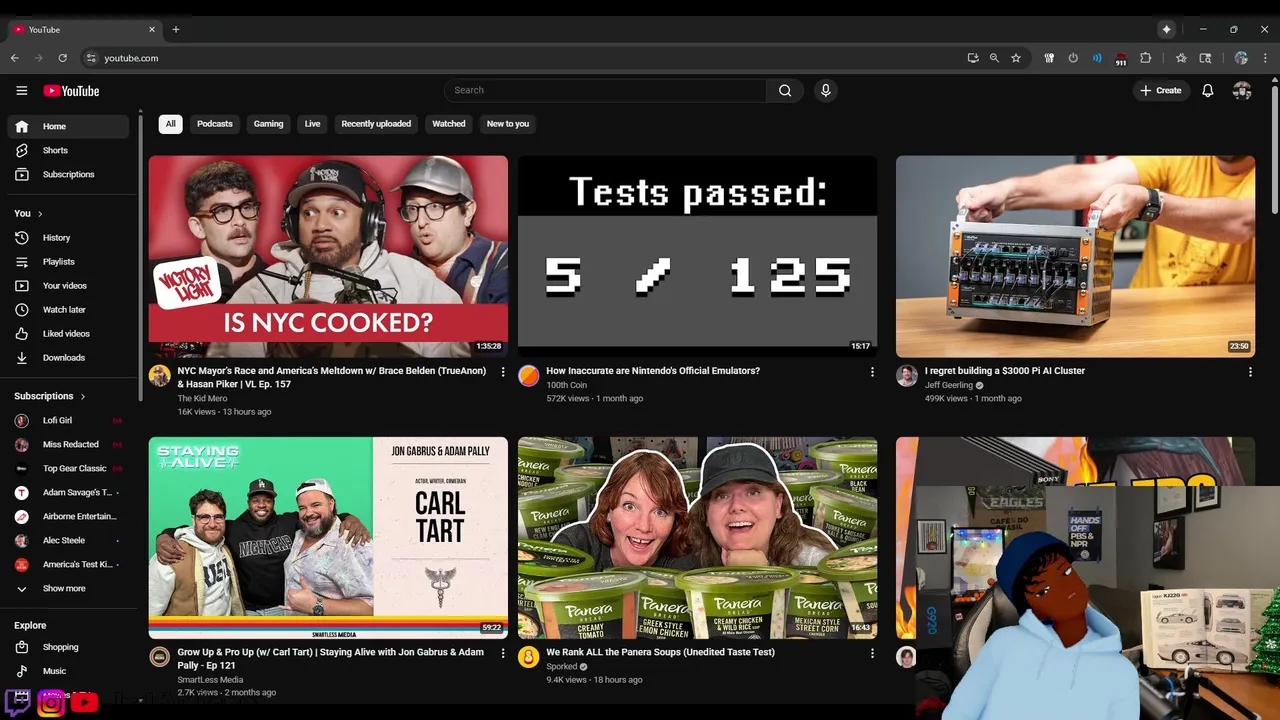Open new browser tab
Viewport: 1280px width, 720px height.
[175, 29]
